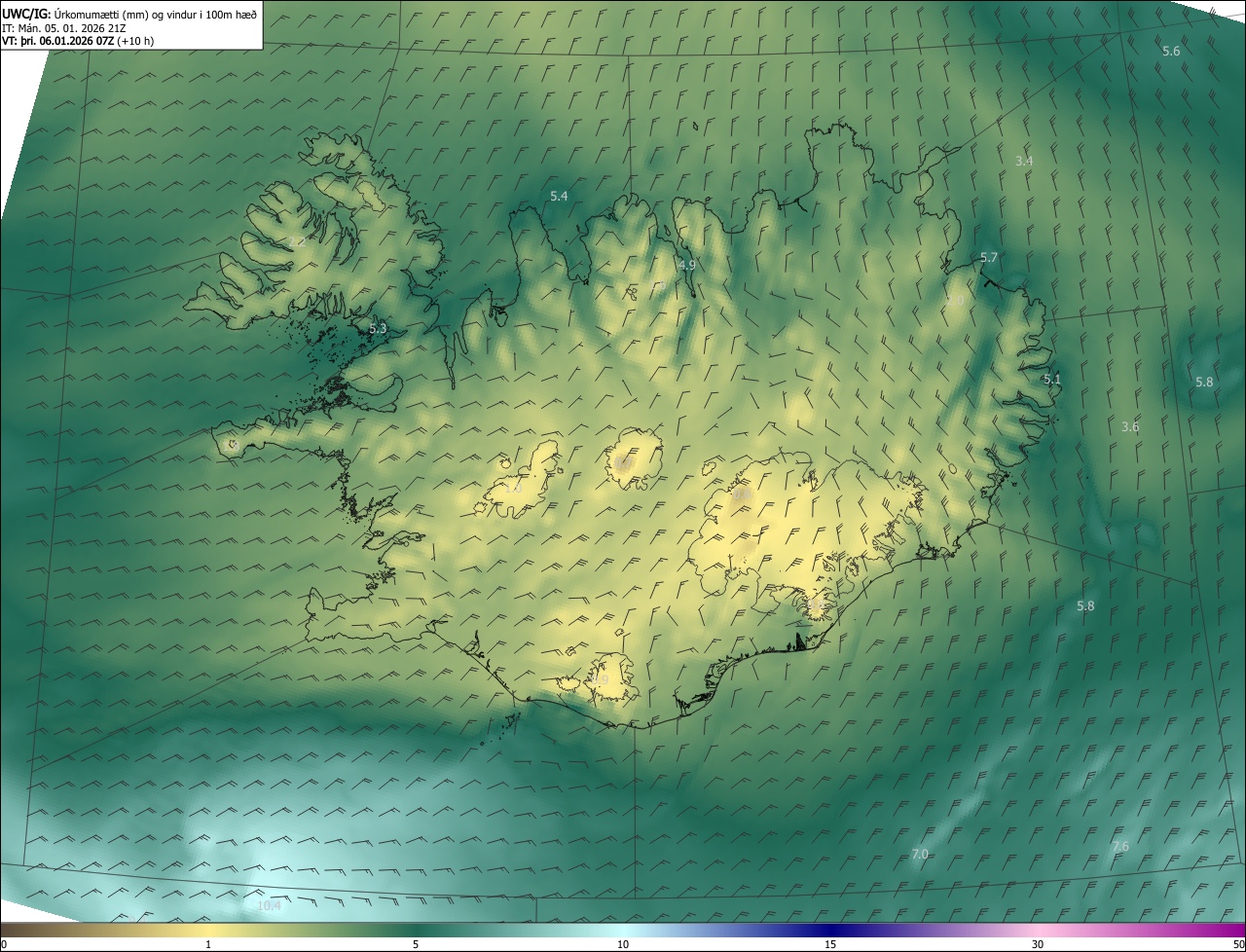Click the 10 tick label on the colorbar
1246x952 pixels.
click(x=623, y=944)
